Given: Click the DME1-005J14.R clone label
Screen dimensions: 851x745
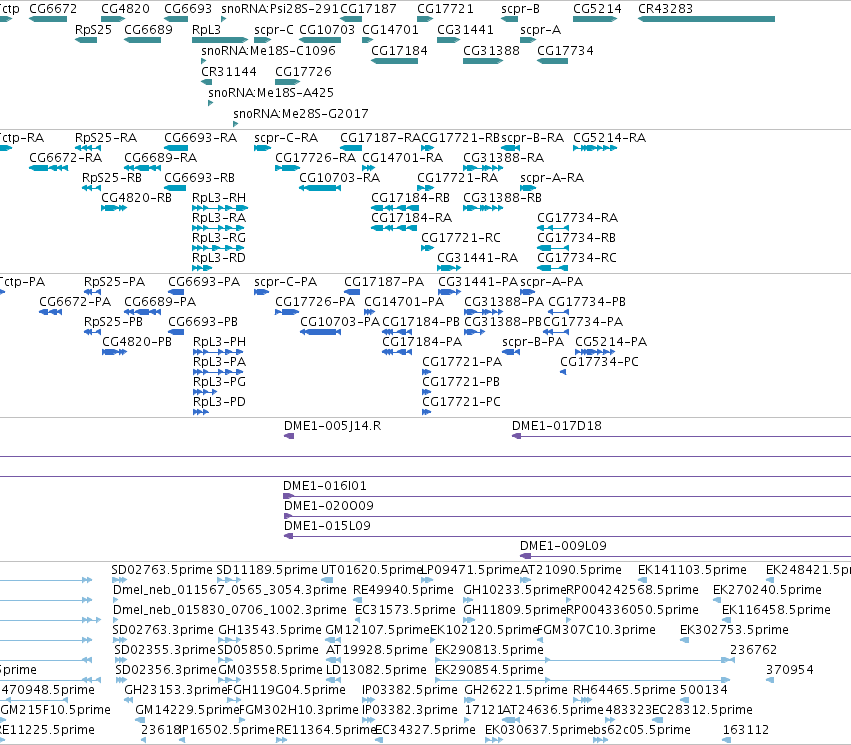Looking at the screenshot, I should (332, 425).
